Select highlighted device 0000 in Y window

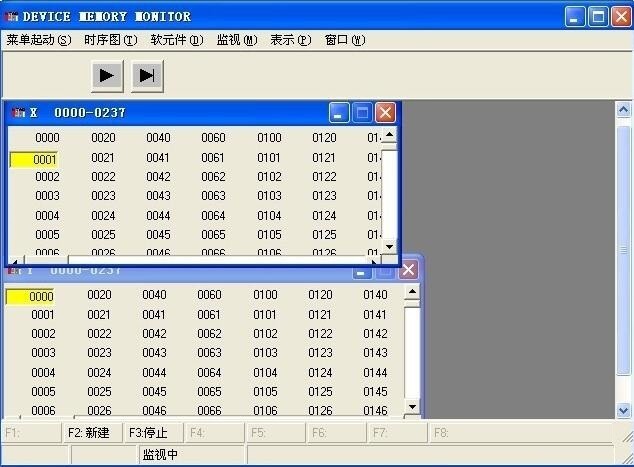30,297
